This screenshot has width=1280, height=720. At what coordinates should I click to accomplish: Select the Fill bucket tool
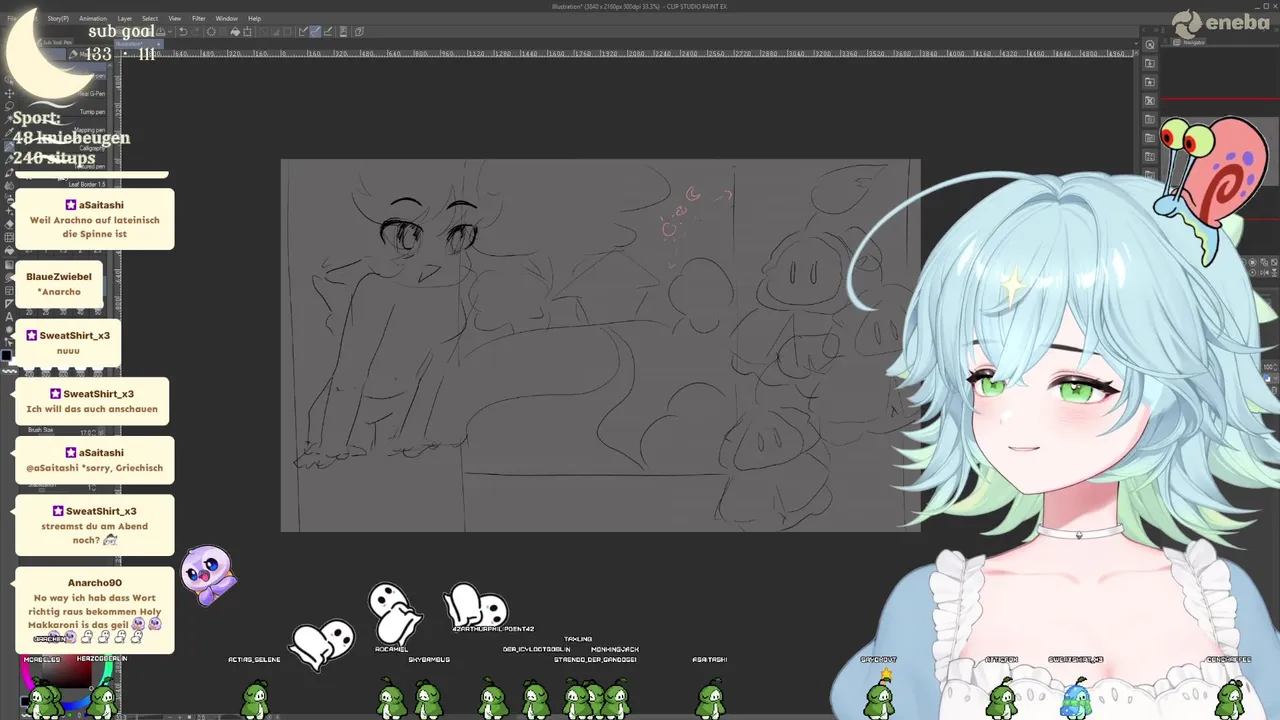click(x=9, y=250)
